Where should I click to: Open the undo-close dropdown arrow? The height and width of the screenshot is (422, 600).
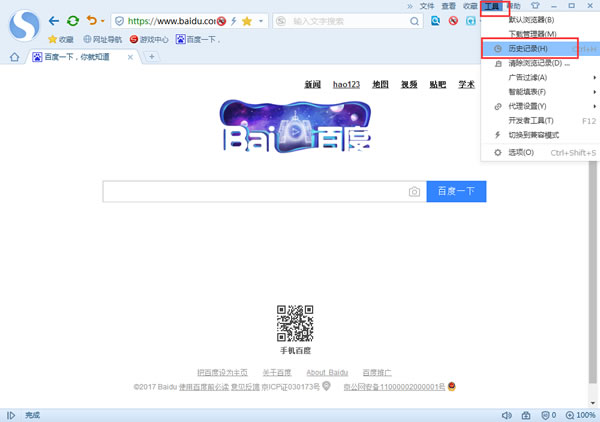point(103,21)
